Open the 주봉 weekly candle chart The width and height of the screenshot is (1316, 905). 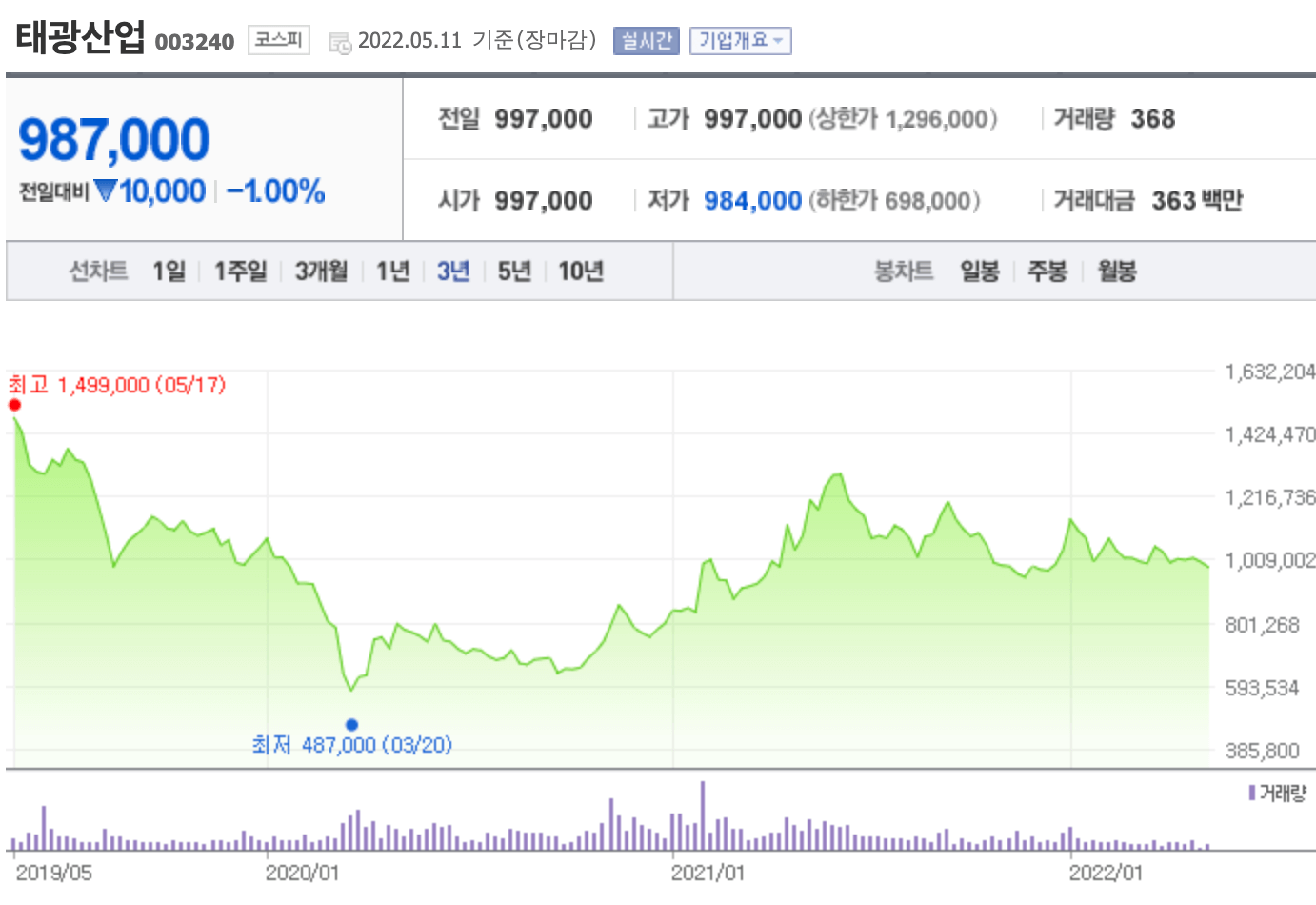pos(1047,271)
